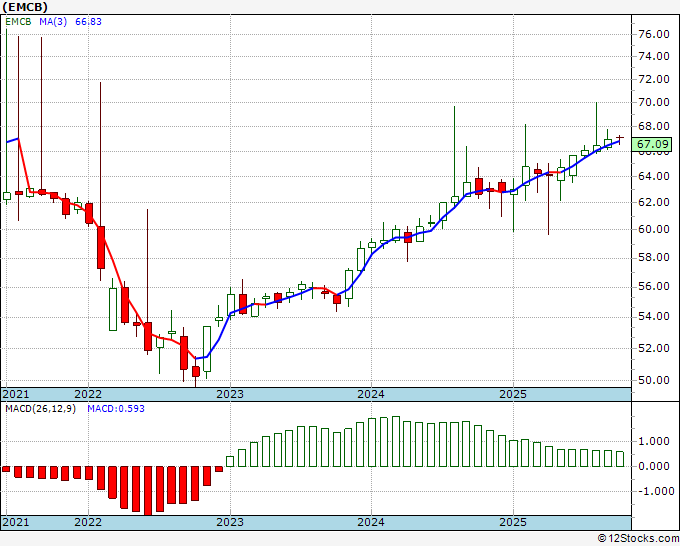Click the 0.000 MACD axis label

654,466
